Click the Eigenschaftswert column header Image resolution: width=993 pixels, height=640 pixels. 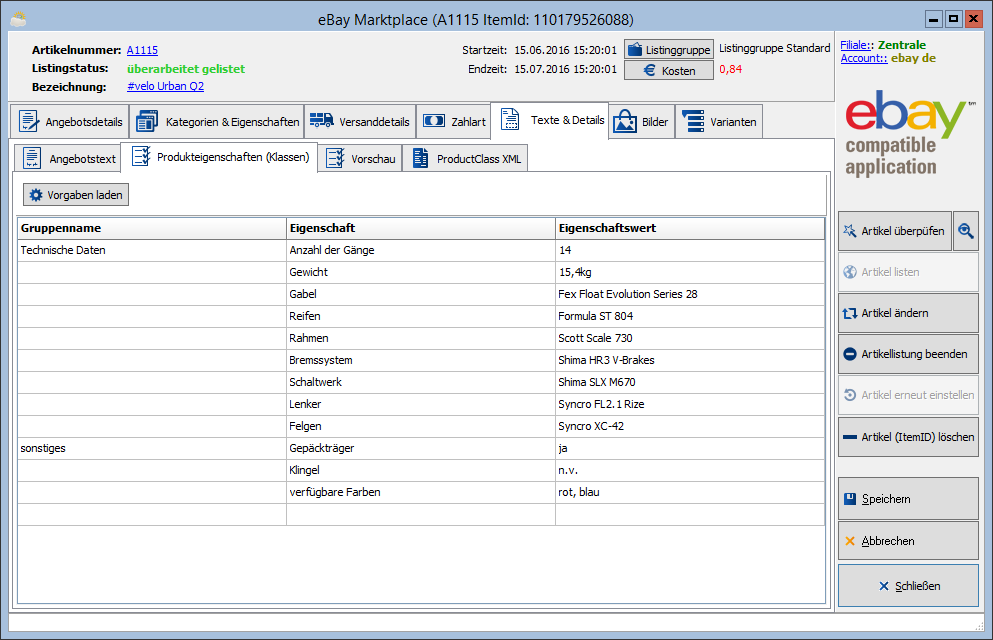pos(690,228)
